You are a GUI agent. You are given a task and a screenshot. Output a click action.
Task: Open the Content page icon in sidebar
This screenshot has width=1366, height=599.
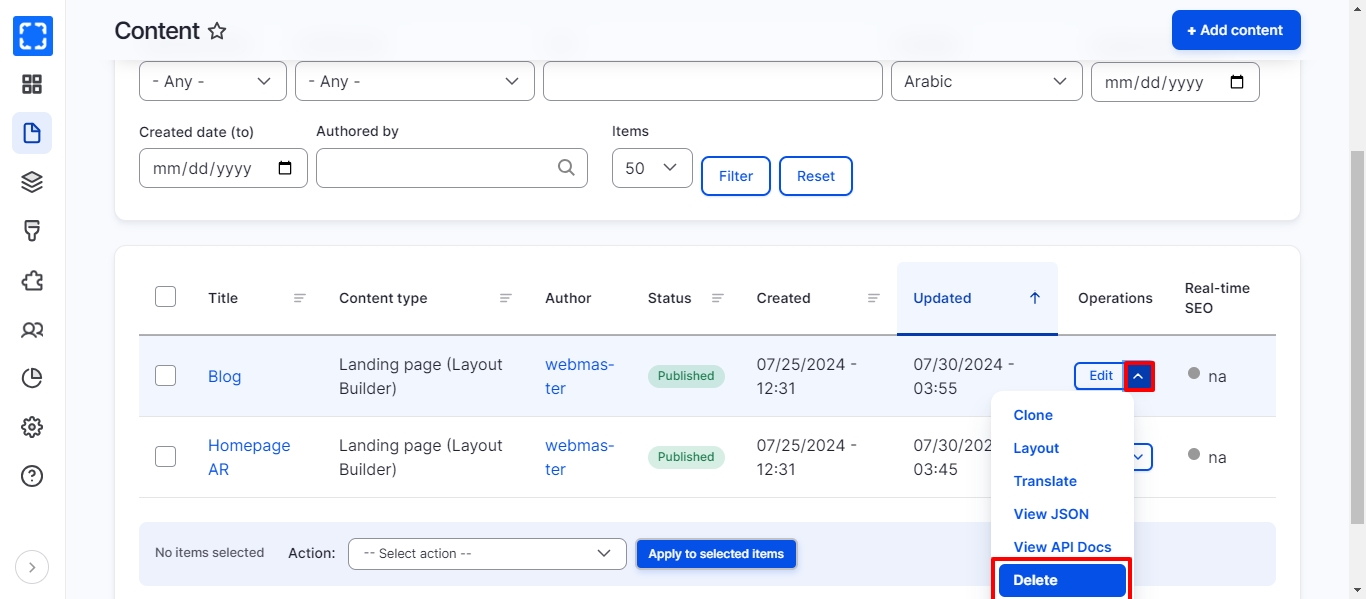coord(32,133)
